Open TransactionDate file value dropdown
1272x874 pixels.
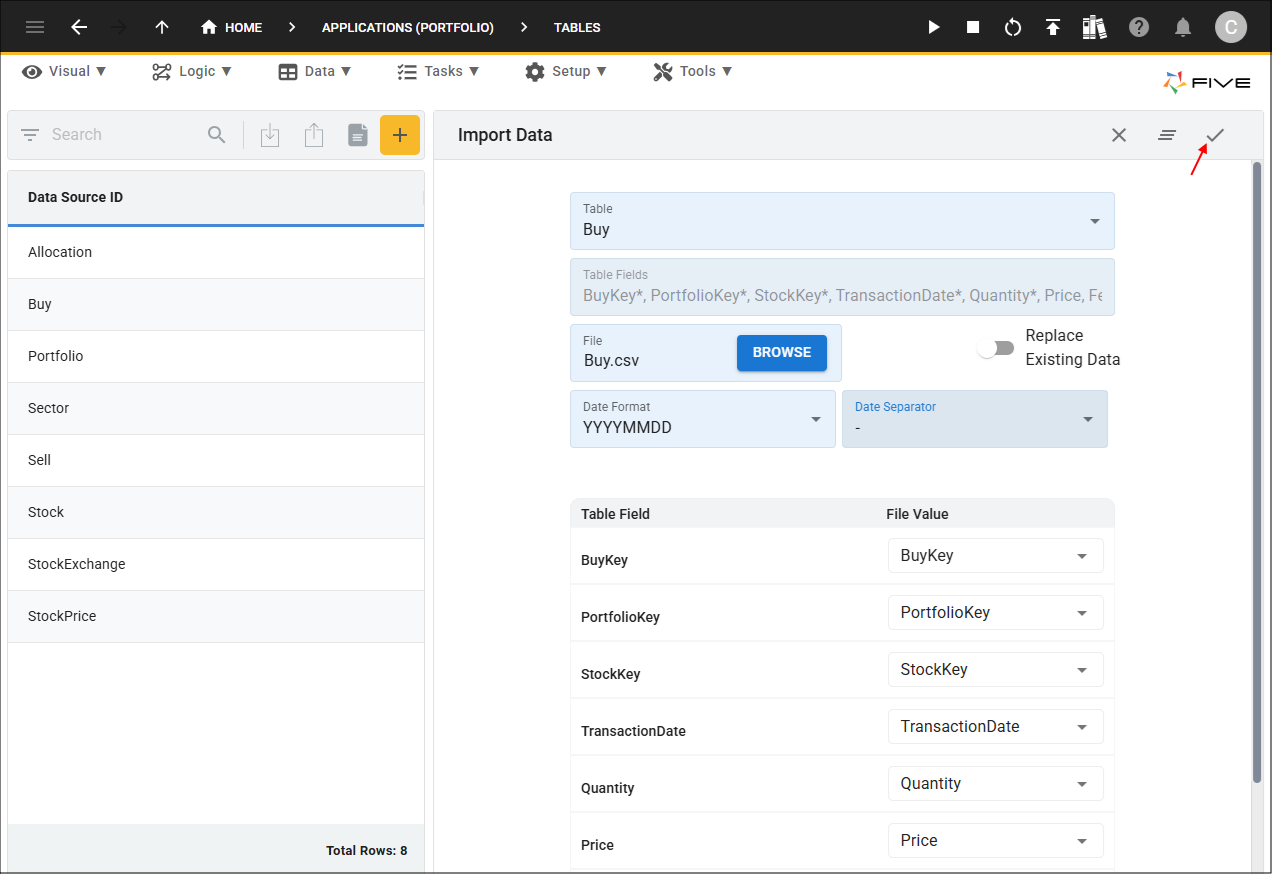996,727
